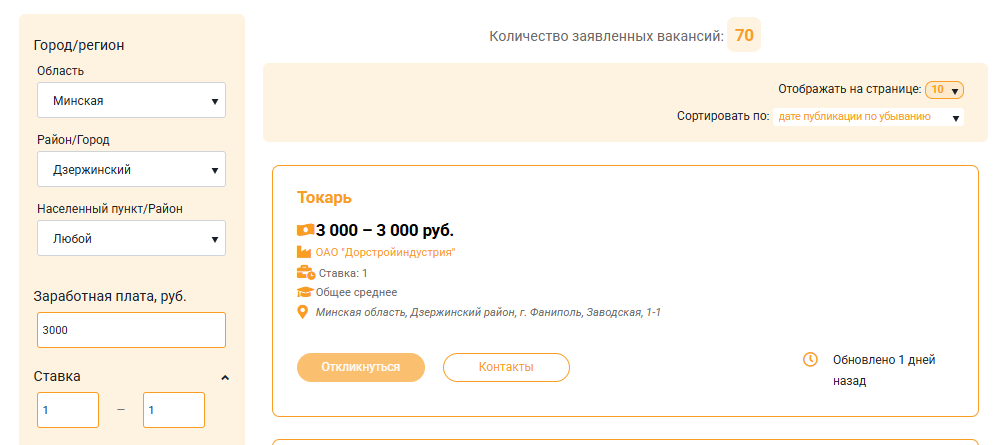Open the Контакты button for the Токарь vacancy
This screenshot has width=999, height=445.
[x=506, y=367]
